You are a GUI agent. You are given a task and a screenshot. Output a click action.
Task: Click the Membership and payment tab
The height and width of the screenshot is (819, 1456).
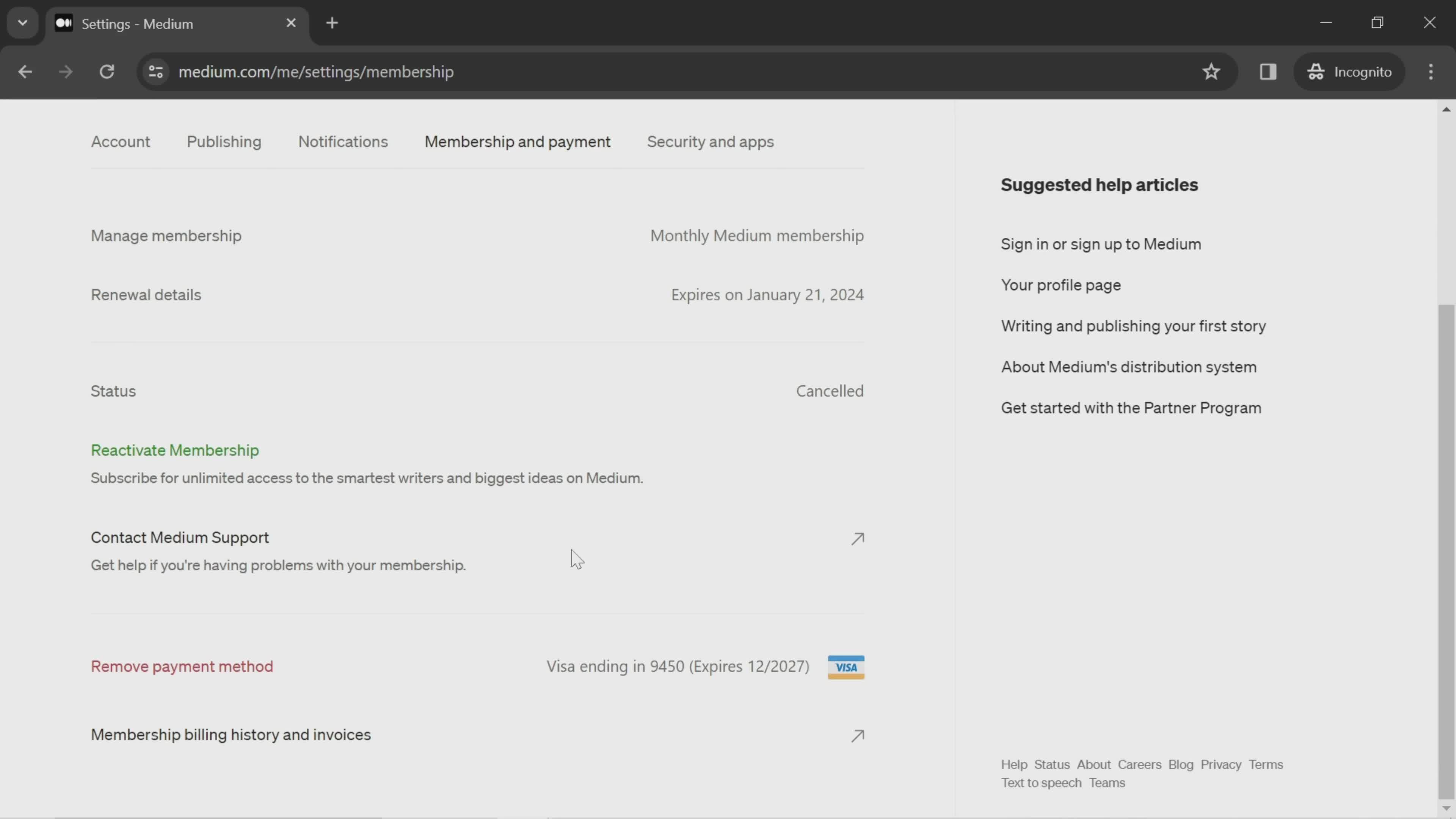[518, 141]
